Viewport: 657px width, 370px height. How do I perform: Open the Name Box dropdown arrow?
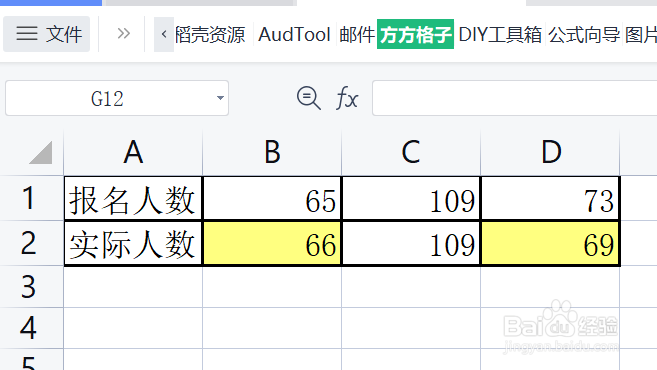pyautogui.click(x=220, y=98)
